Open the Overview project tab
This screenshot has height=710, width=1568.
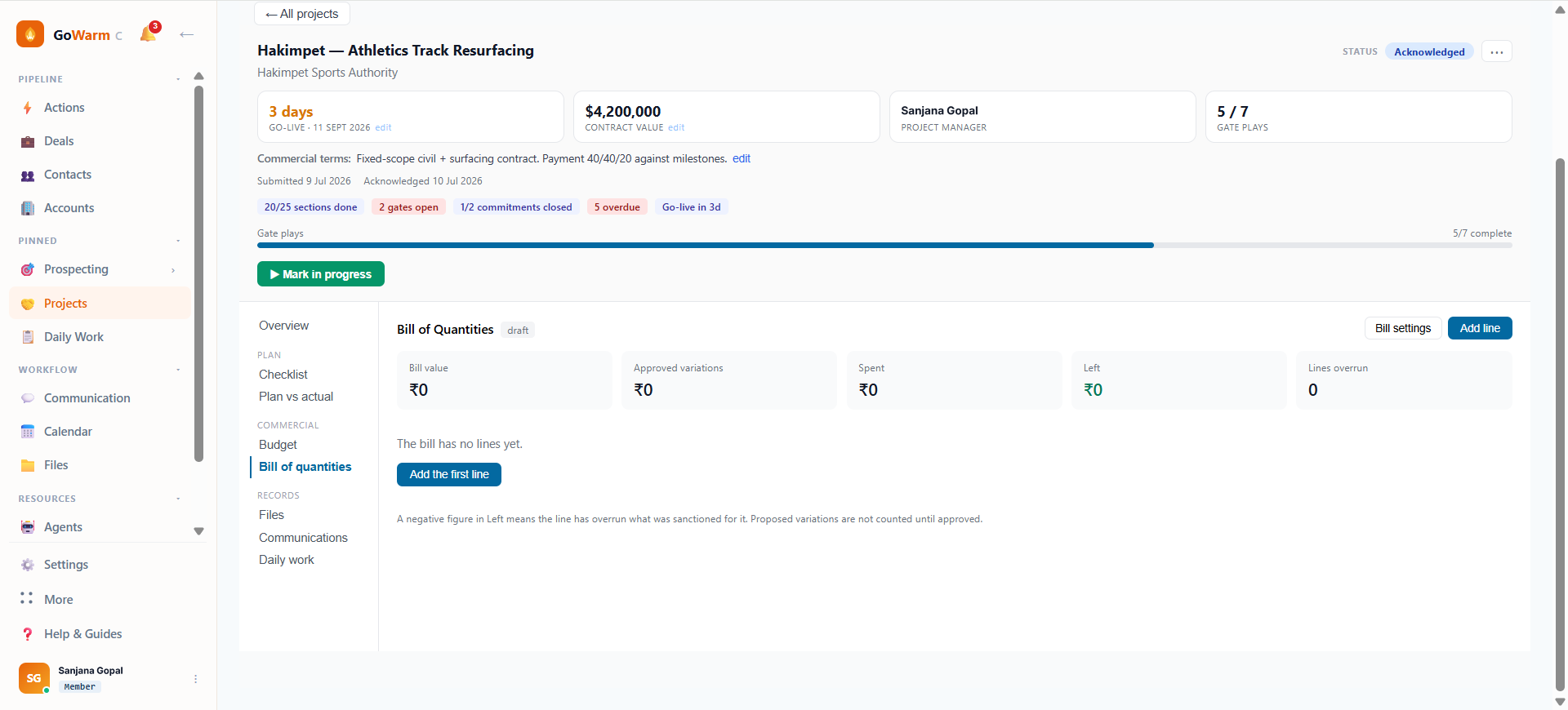(x=283, y=326)
